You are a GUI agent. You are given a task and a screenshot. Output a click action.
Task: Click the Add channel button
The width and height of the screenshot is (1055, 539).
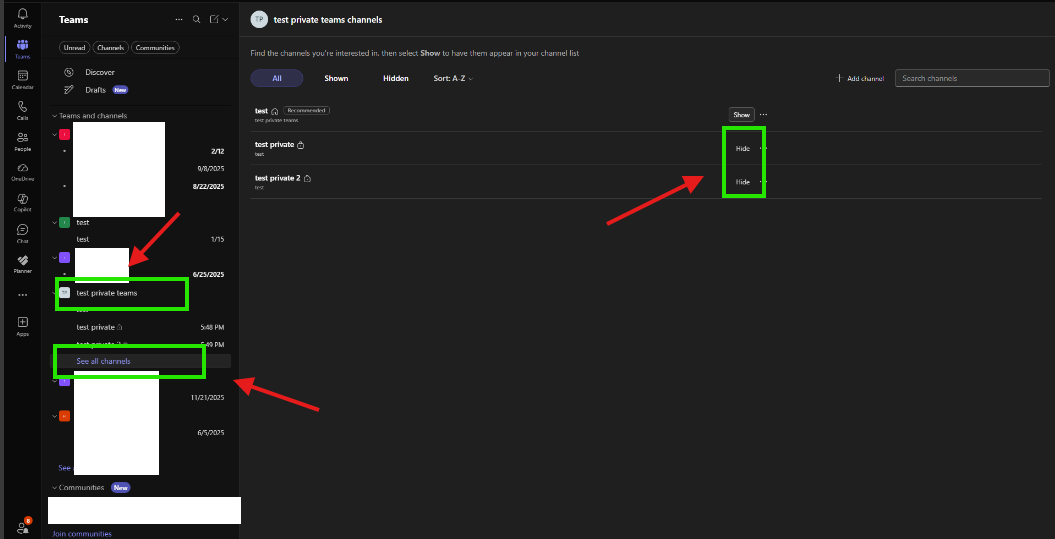[859, 79]
